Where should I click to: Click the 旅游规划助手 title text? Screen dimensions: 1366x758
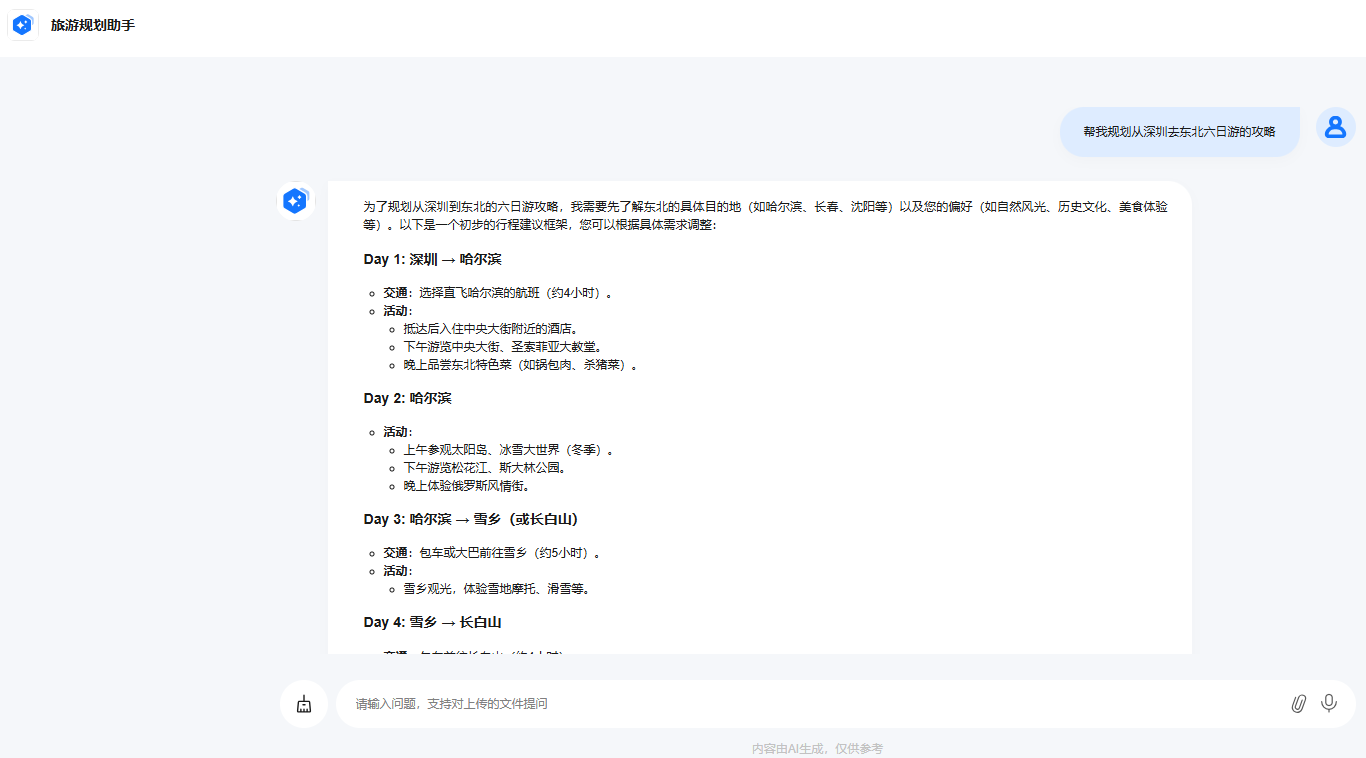click(x=93, y=25)
